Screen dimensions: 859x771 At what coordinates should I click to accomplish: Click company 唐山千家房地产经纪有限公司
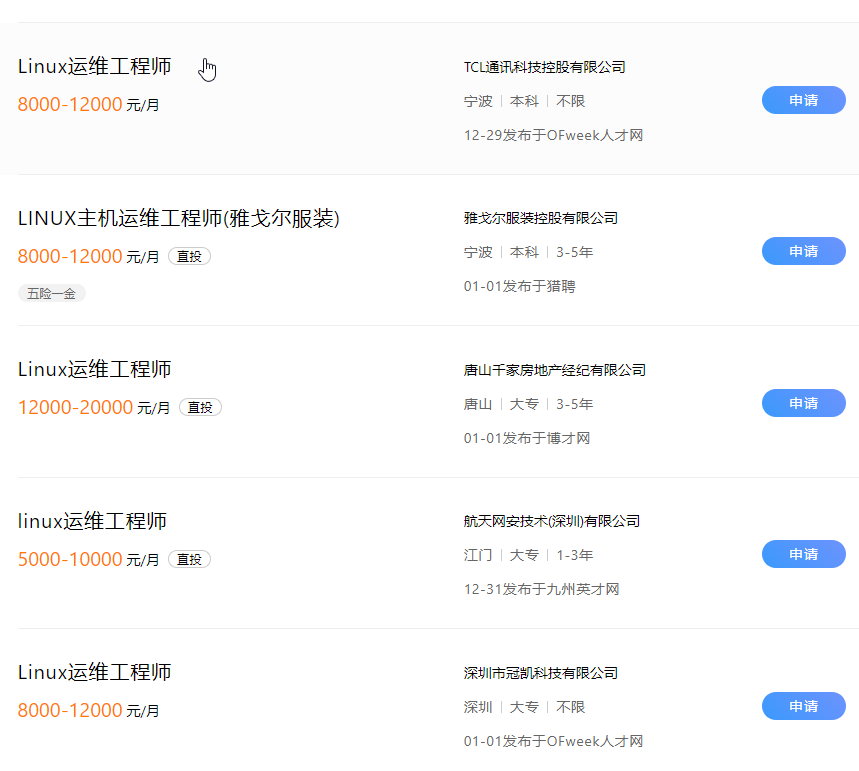tap(554, 370)
